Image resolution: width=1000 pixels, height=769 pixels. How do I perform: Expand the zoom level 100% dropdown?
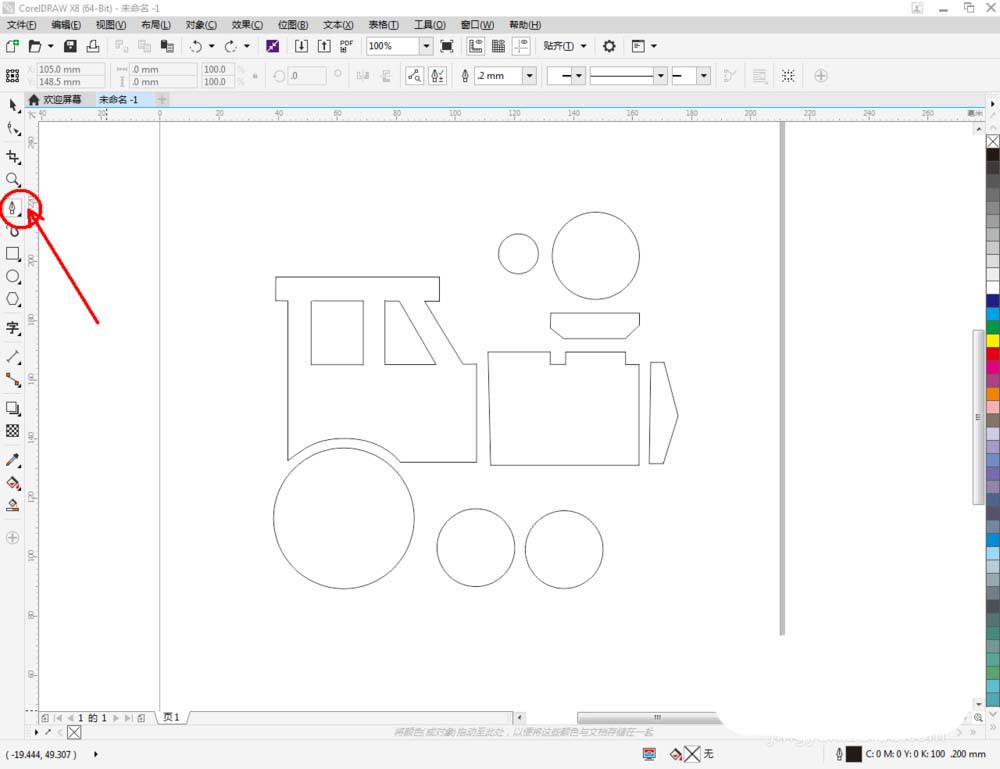[x=426, y=46]
